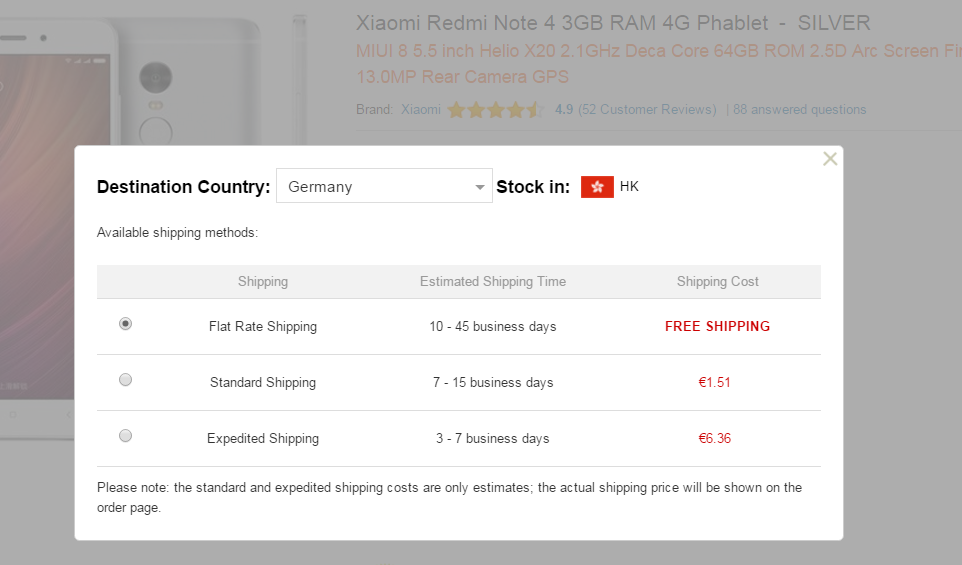This screenshot has height=565, width=962.
Task: Click the 4.9 rating score
Action: point(564,109)
